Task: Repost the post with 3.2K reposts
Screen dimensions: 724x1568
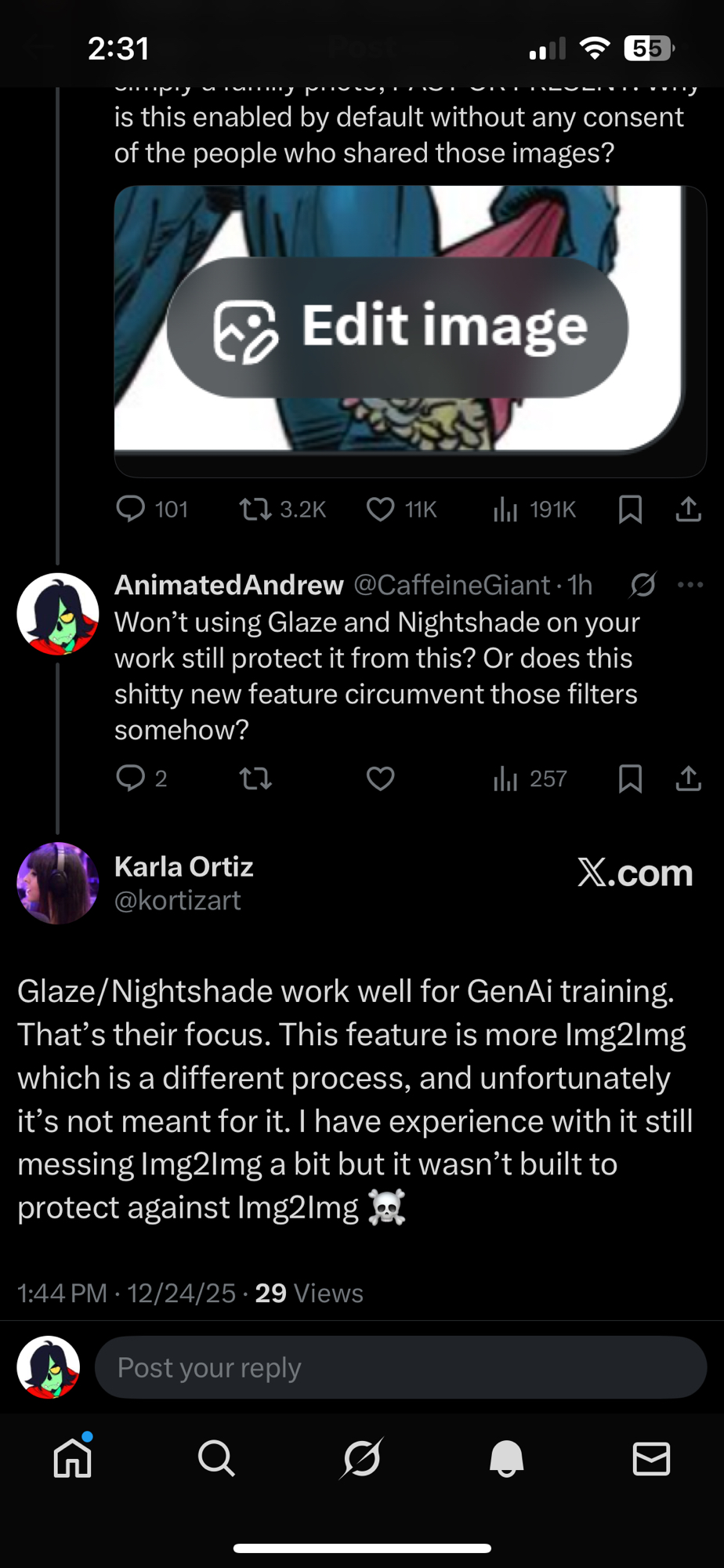Action: 255,510
